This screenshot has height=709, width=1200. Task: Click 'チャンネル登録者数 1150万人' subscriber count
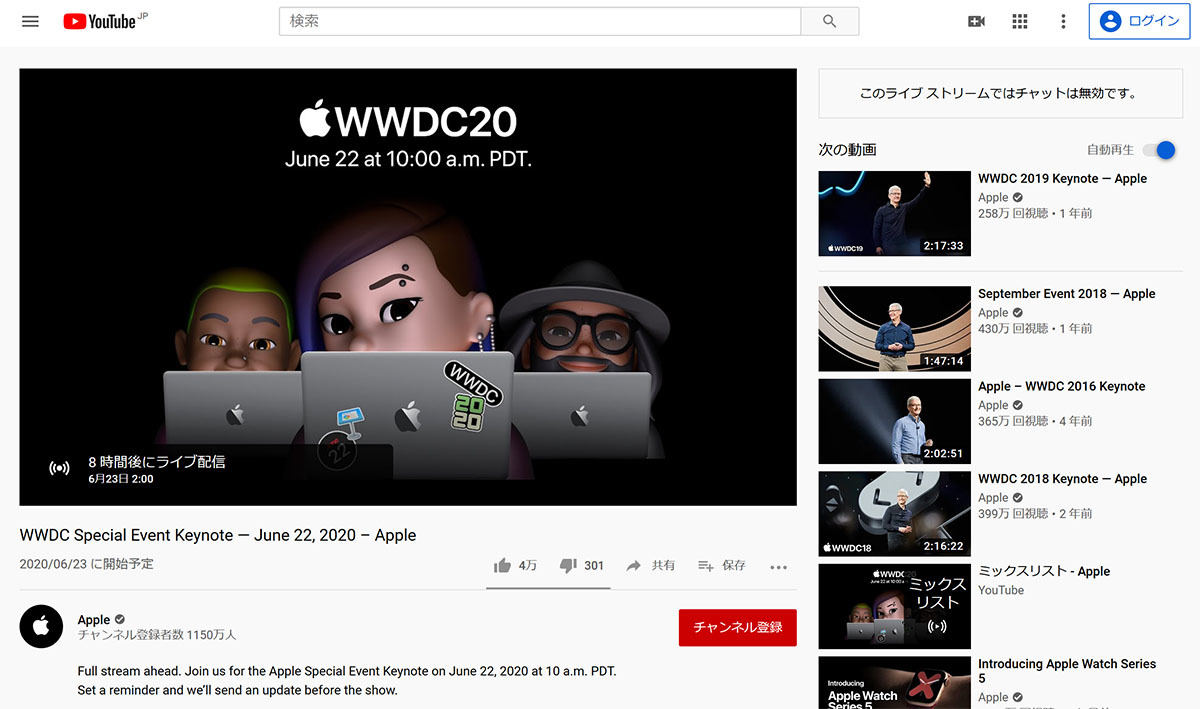coord(157,635)
